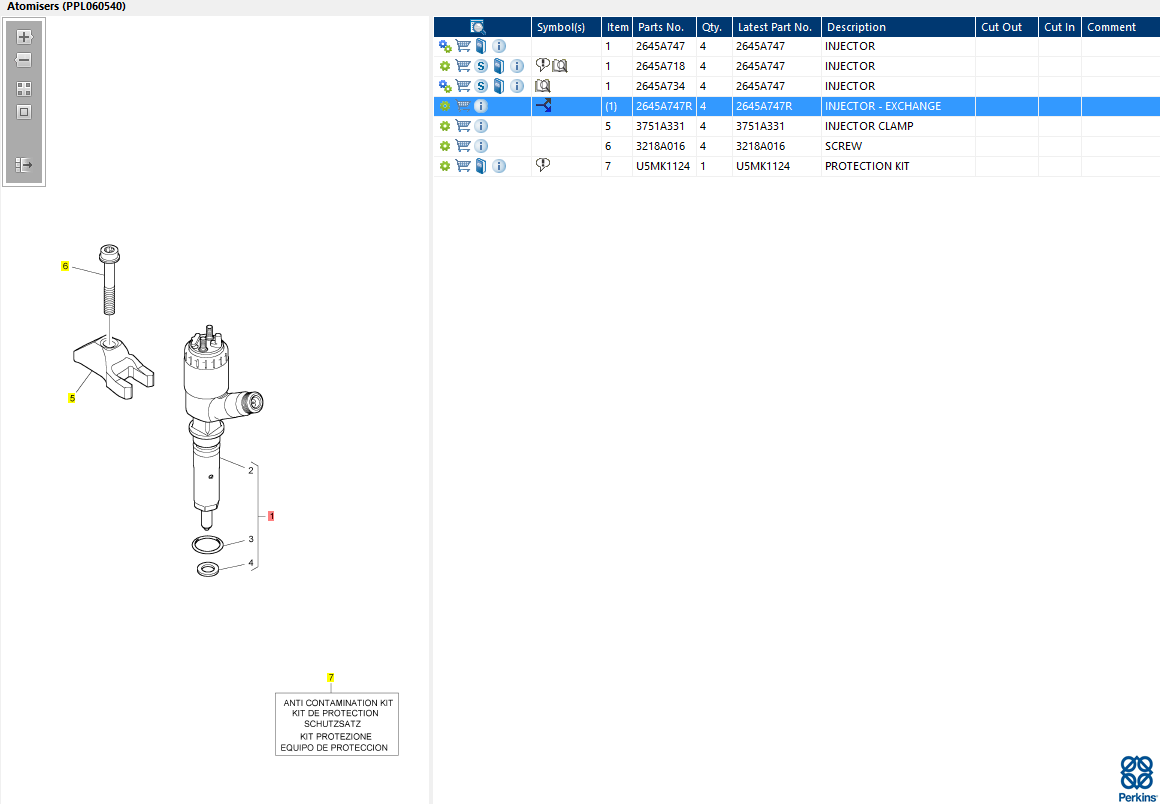Click the S supersession icon for 2645A718
Image resolution: width=1160 pixels, height=804 pixels.
tap(481, 67)
